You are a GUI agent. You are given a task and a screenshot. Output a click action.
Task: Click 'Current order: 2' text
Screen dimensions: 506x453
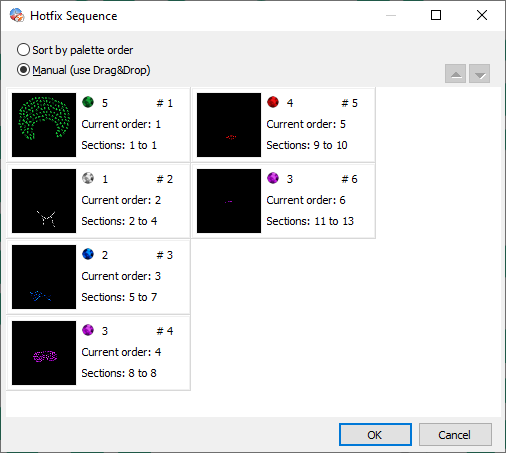[121, 200]
